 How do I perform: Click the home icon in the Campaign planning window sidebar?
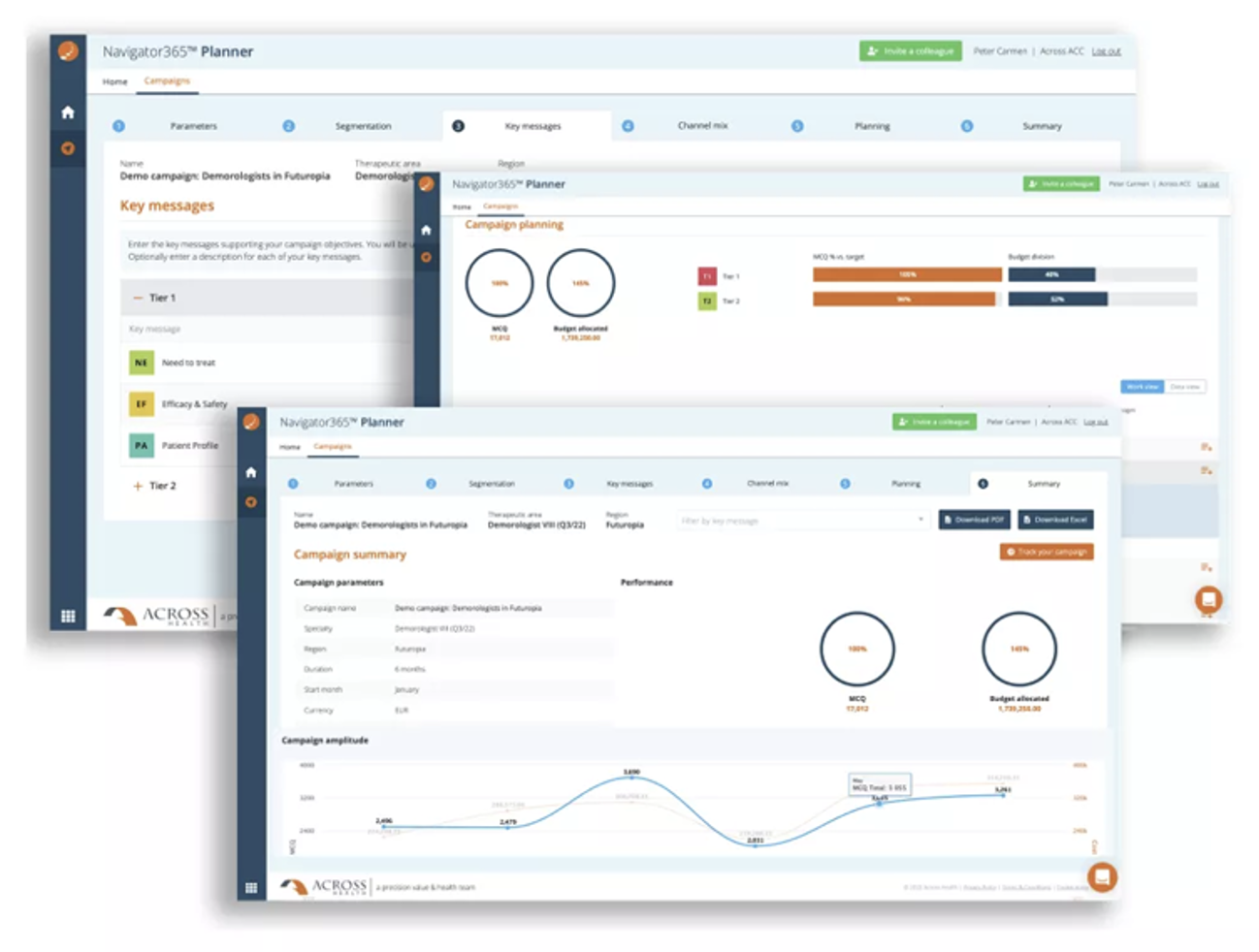coord(426,230)
